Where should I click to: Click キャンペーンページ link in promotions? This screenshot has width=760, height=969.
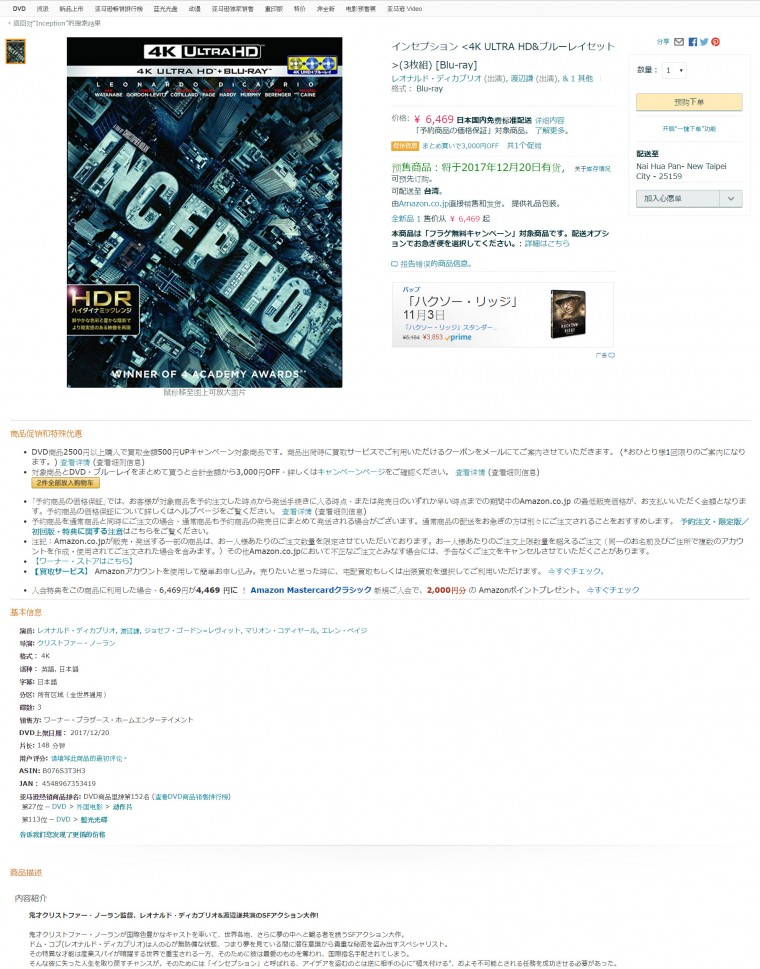(x=351, y=472)
